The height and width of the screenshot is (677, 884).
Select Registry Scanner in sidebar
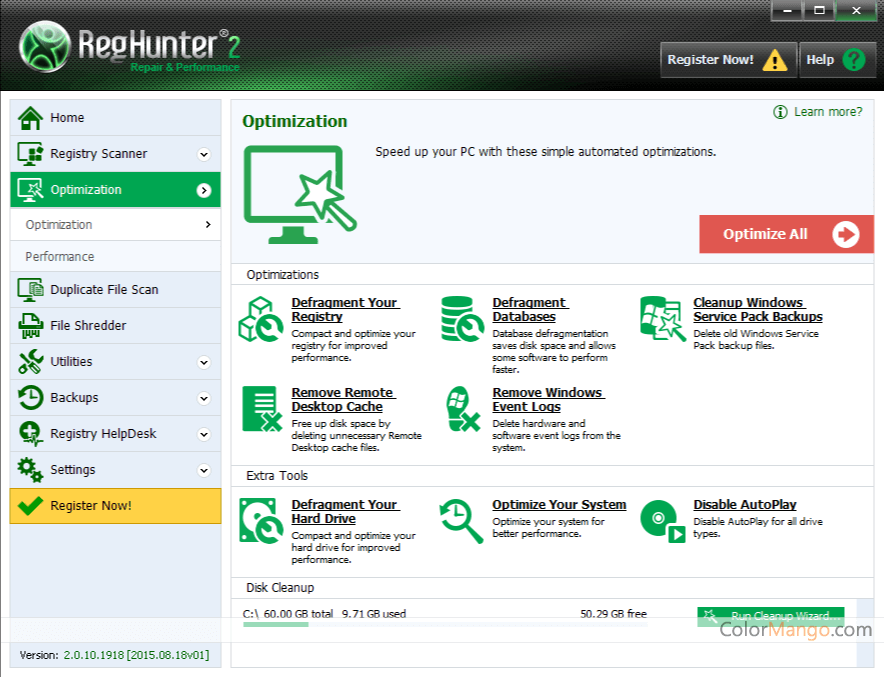coord(116,154)
